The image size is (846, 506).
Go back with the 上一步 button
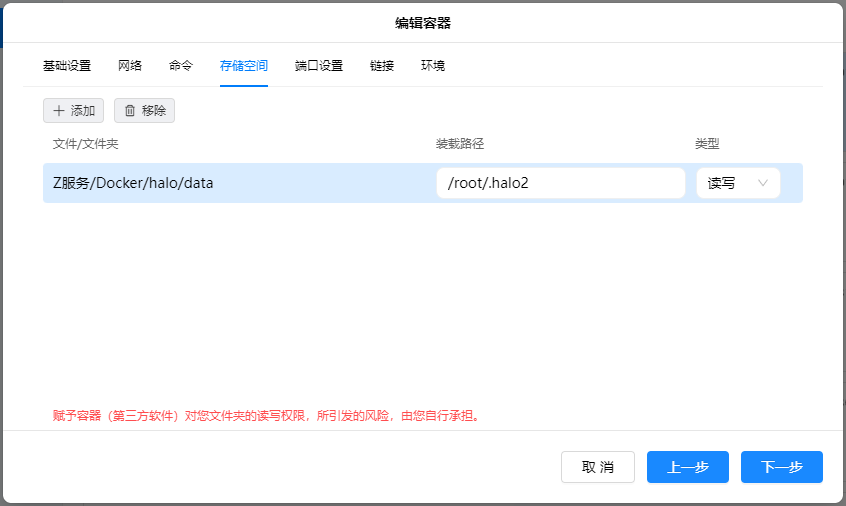coord(688,467)
